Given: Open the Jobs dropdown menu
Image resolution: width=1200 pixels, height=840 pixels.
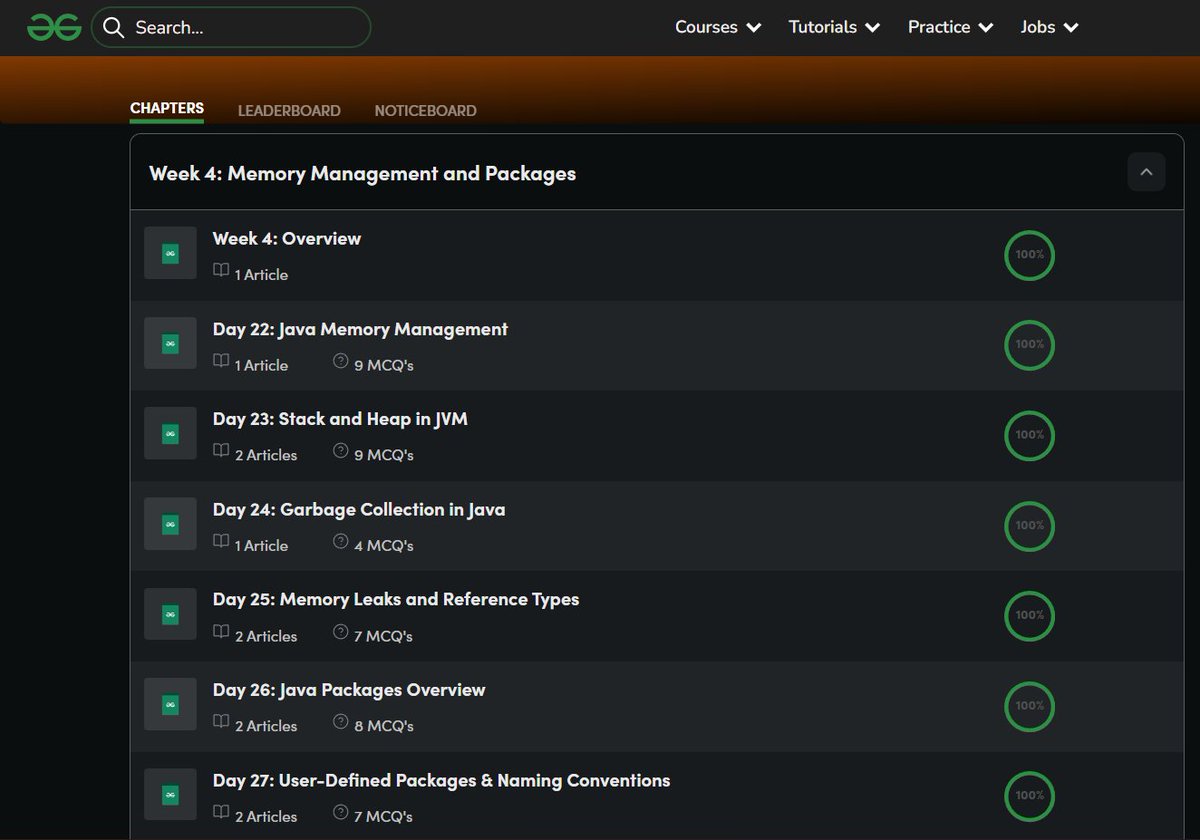Looking at the screenshot, I should pos(1049,27).
